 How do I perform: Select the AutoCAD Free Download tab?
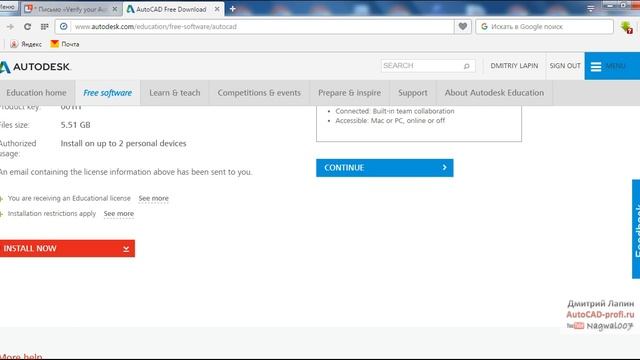[x=173, y=9]
